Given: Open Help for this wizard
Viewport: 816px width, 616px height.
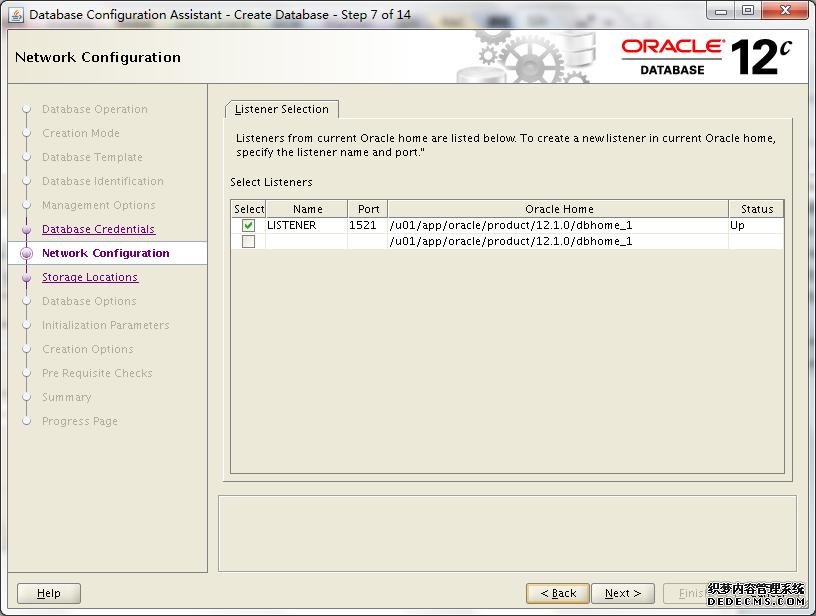Looking at the screenshot, I should coord(49,593).
